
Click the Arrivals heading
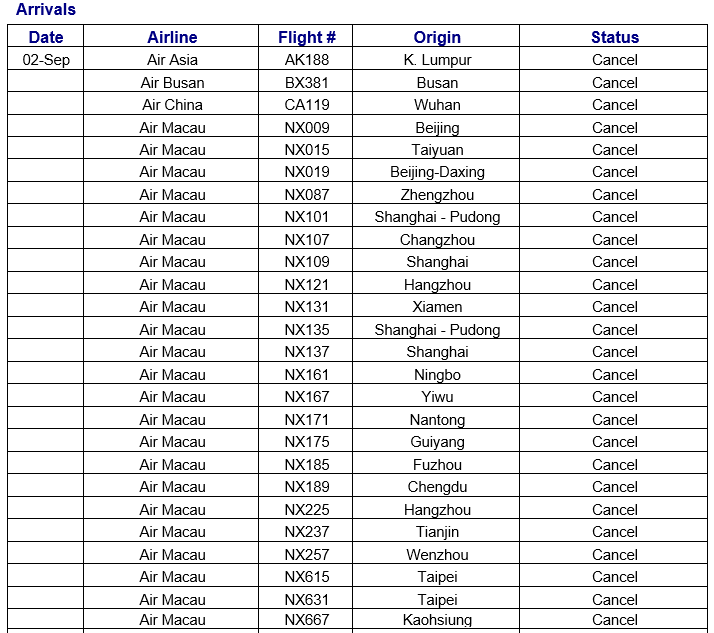45,10
